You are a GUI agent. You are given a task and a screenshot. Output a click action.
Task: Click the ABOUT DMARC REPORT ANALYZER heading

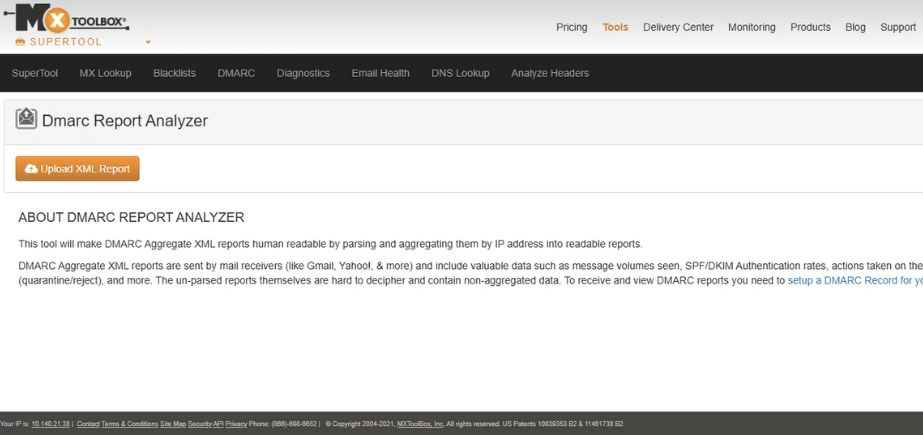131,217
